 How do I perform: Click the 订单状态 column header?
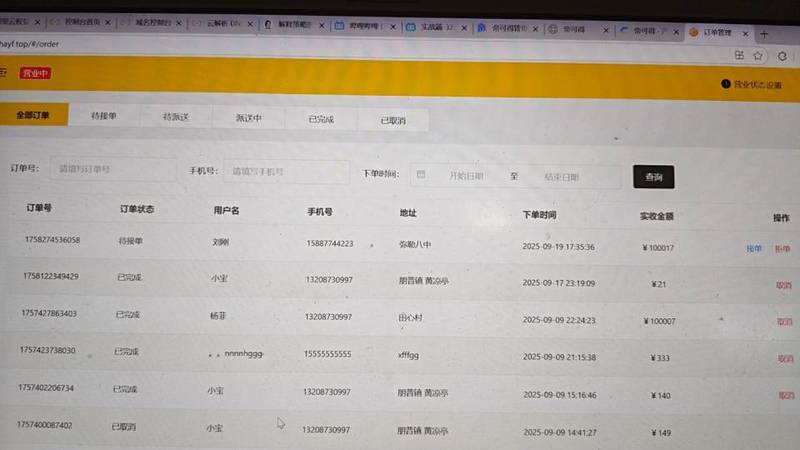coord(137,209)
